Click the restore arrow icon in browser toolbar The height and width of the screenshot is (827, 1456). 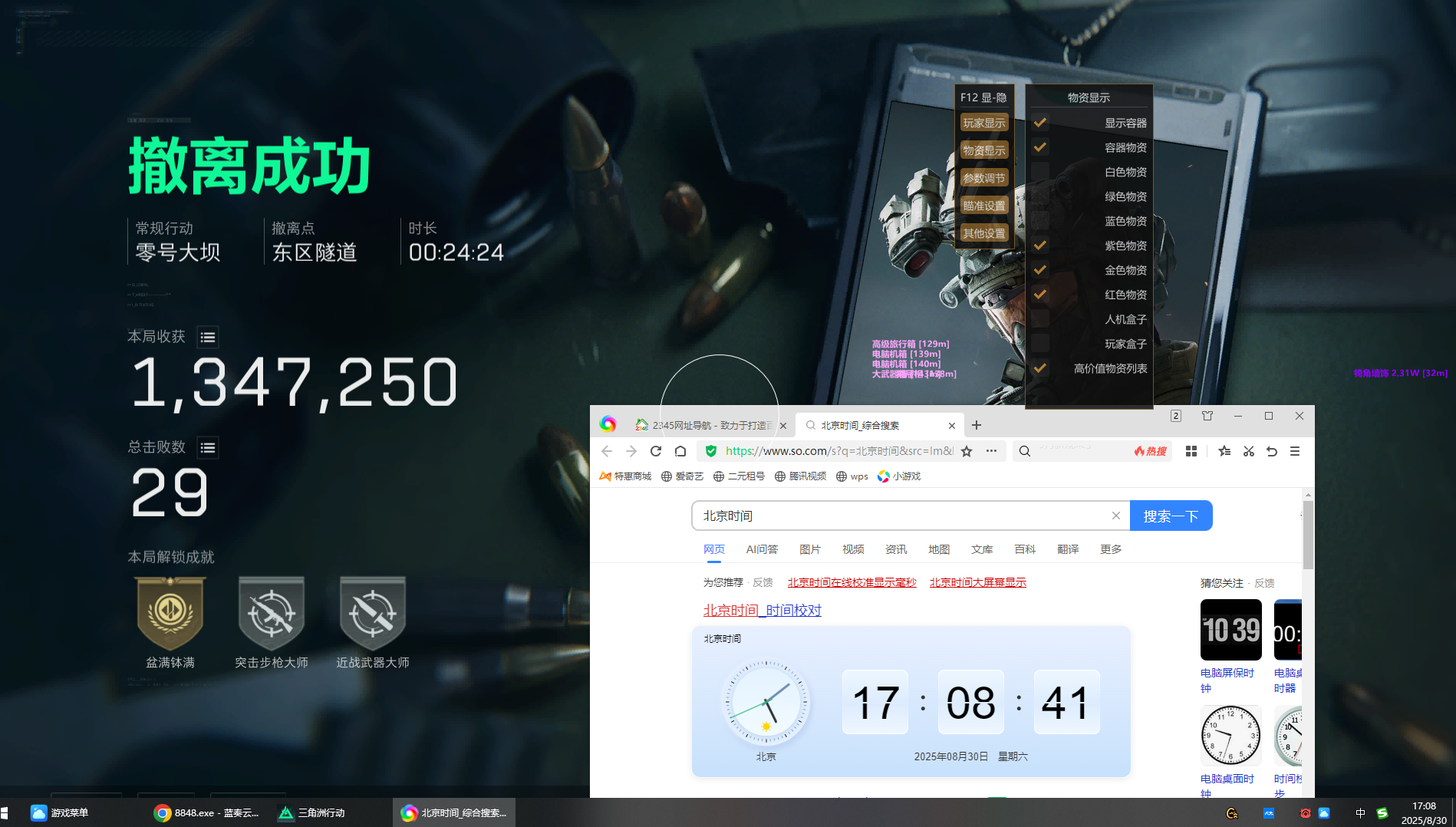coord(1273,451)
